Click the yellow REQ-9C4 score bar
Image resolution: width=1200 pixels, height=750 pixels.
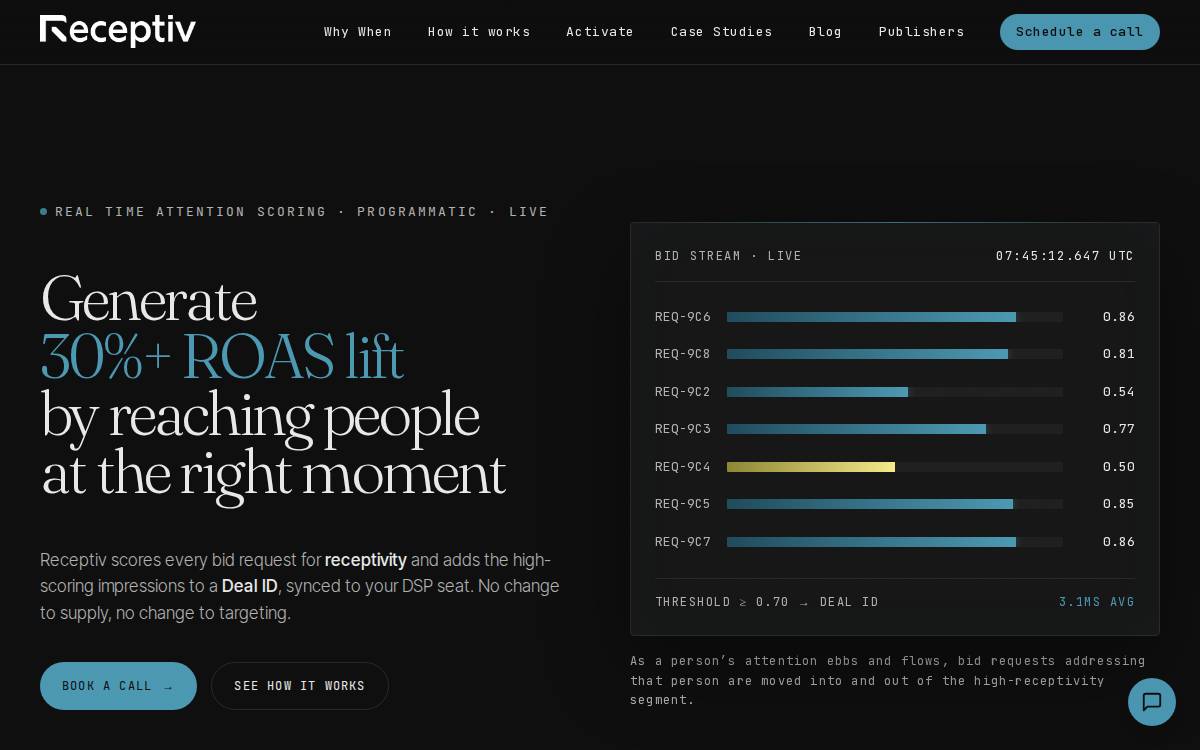coord(895,467)
